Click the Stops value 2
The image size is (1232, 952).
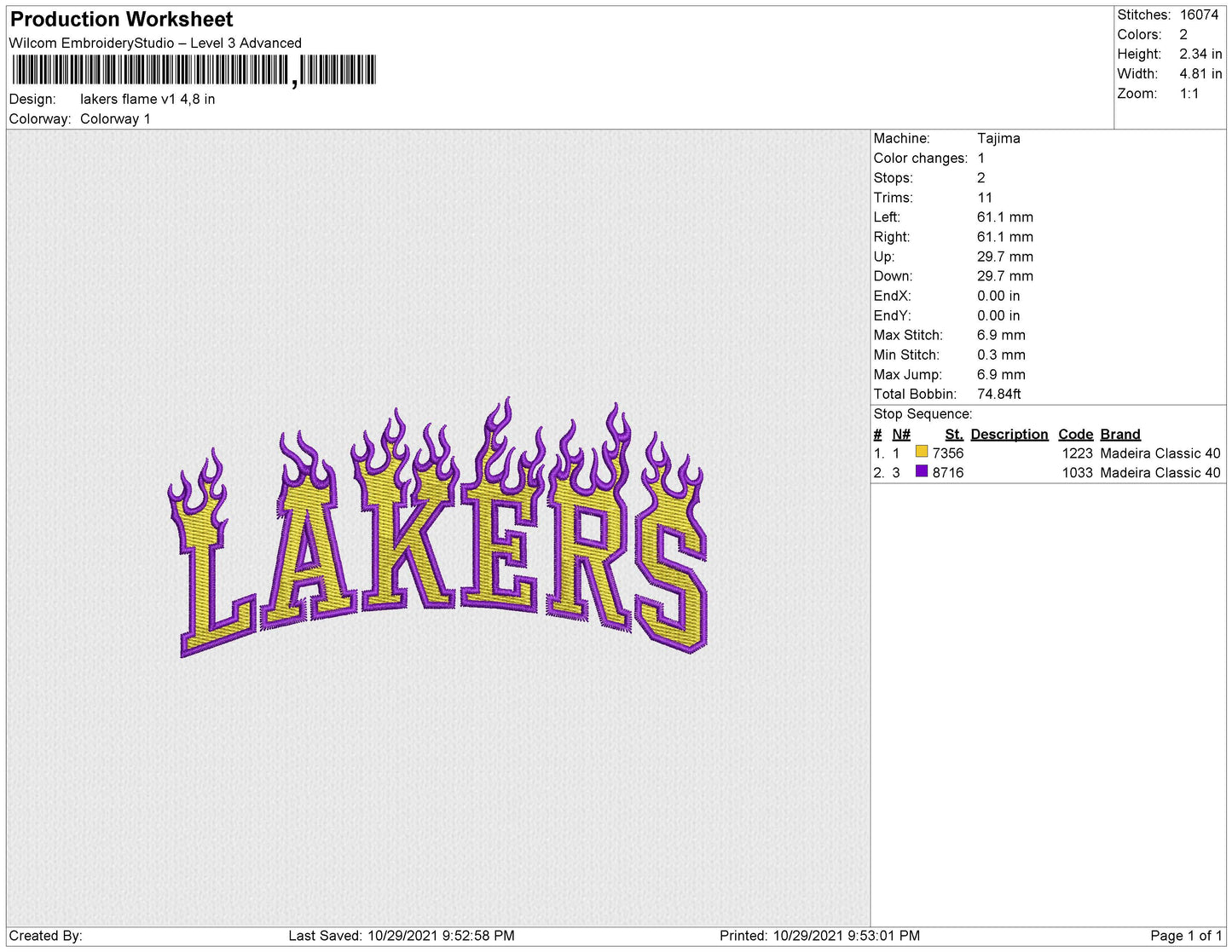coord(981,178)
